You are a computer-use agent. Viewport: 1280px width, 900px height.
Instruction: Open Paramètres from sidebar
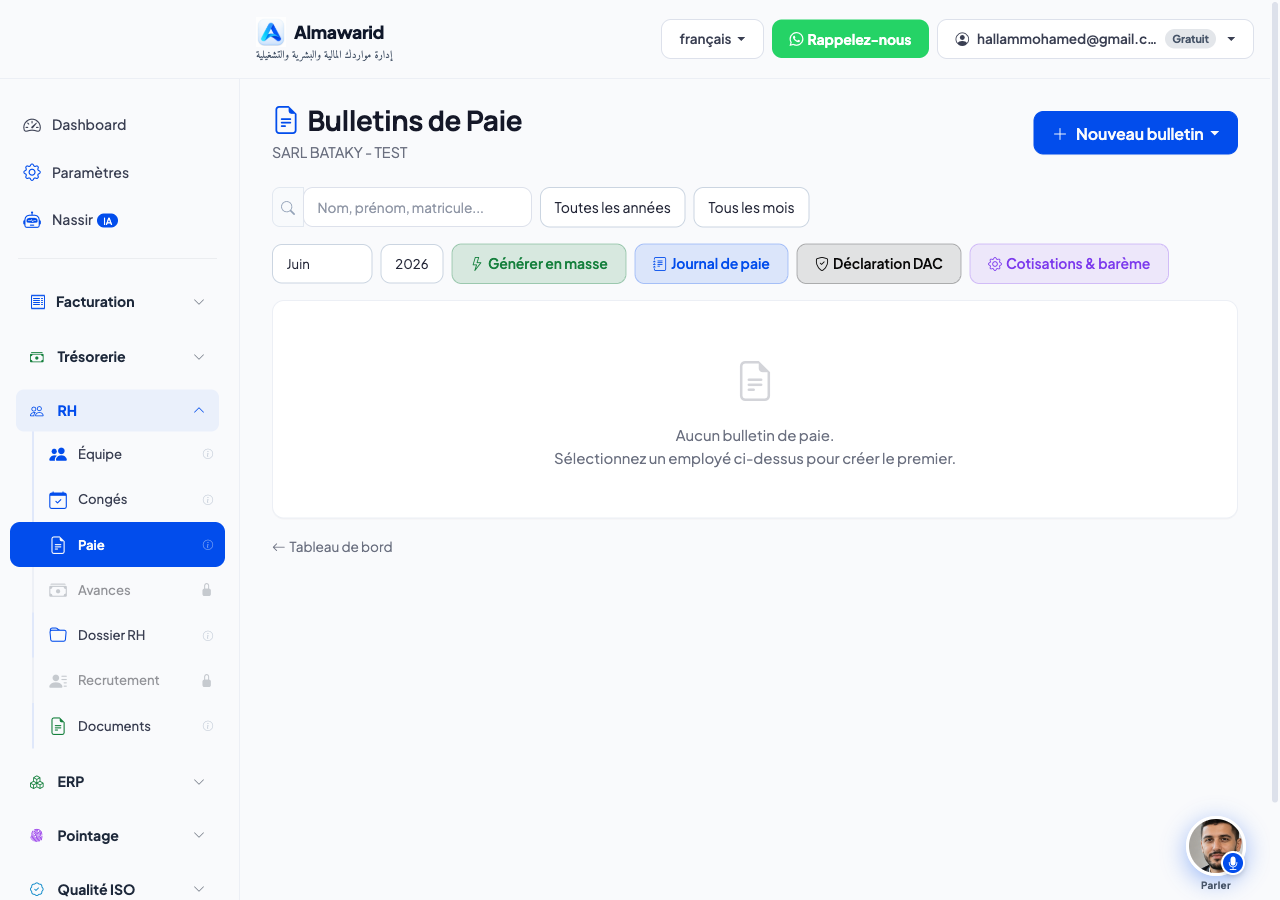(x=117, y=173)
